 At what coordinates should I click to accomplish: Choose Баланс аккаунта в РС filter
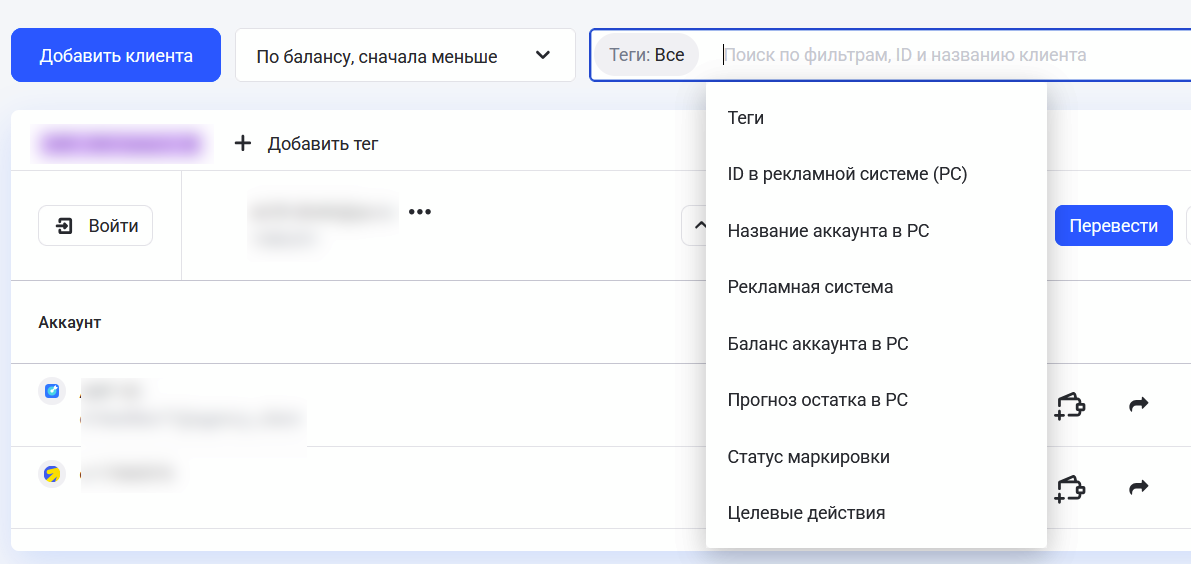876,344
